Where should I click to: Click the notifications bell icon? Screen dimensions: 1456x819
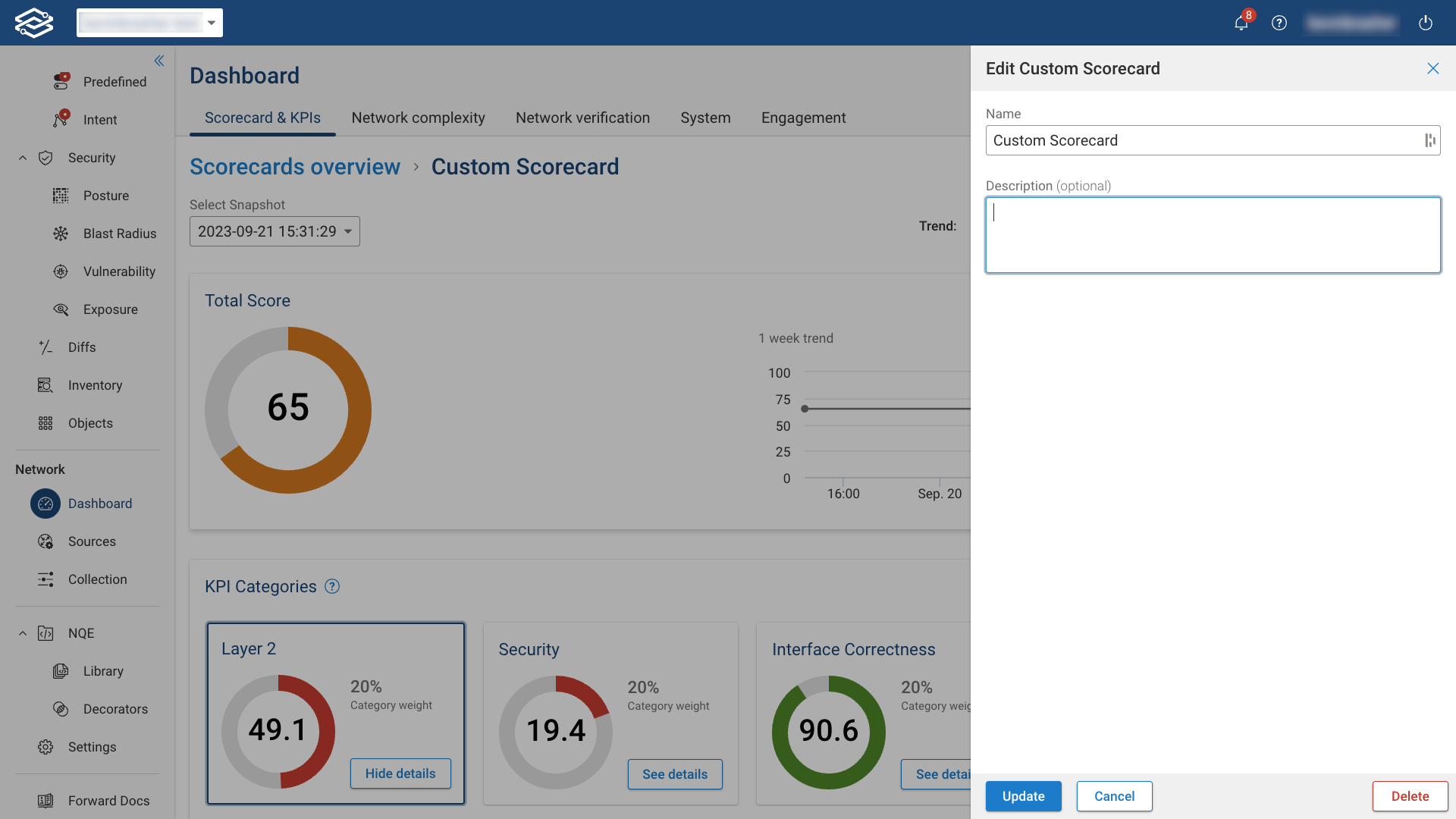(x=1241, y=23)
